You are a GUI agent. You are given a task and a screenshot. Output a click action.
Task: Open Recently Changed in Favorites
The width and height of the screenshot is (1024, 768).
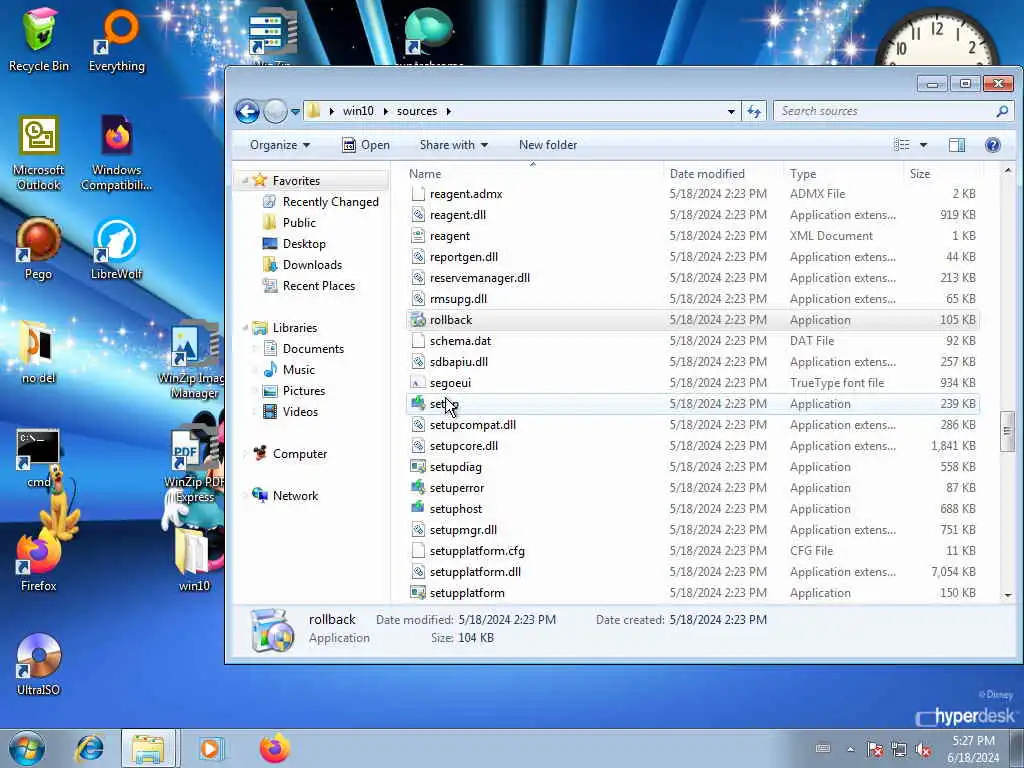(321, 202)
